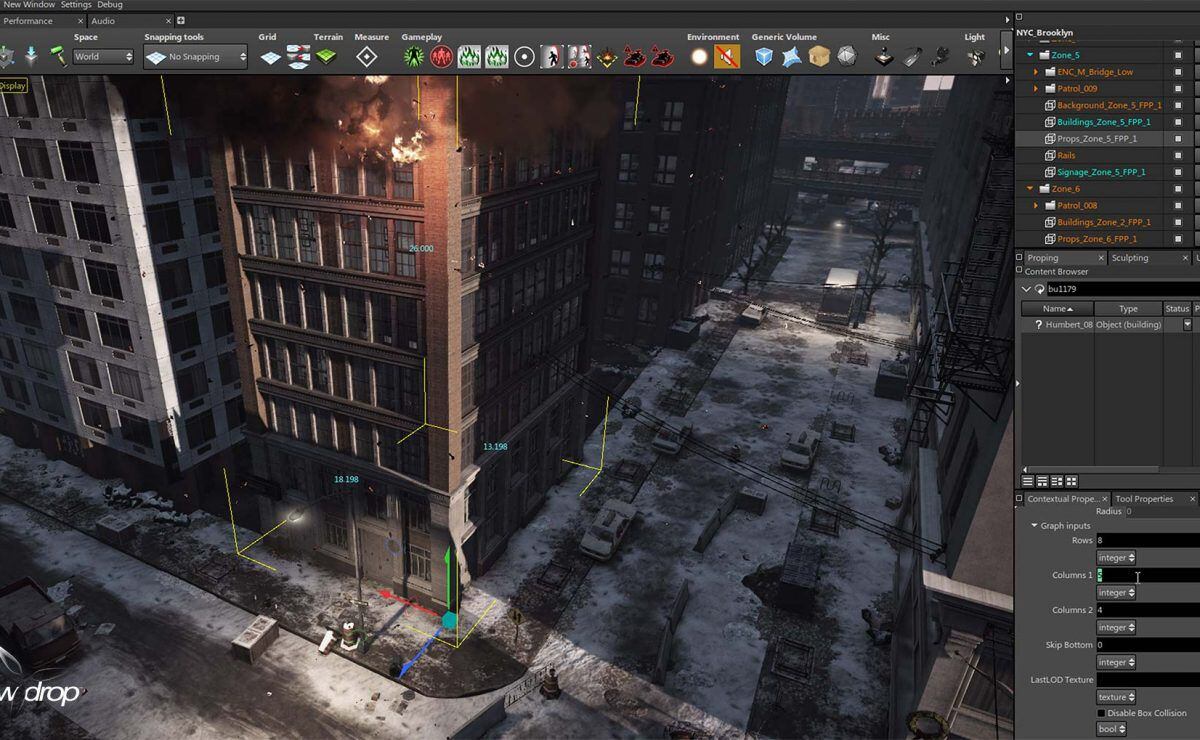Open the Settings menu

(76, 5)
